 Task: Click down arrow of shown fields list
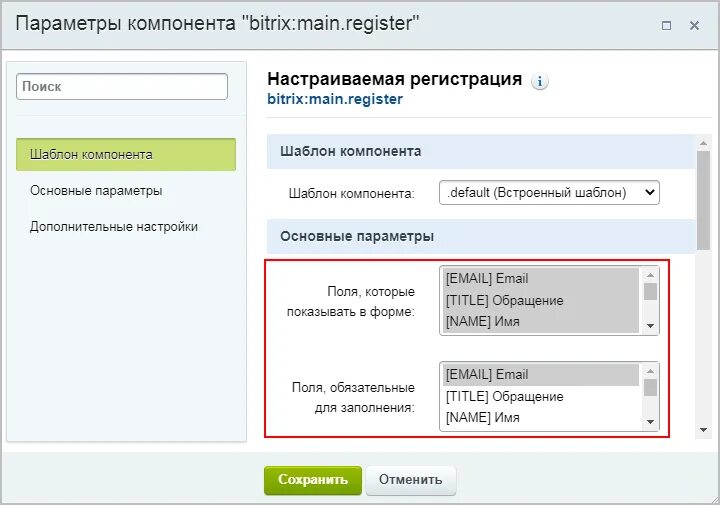pos(650,326)
